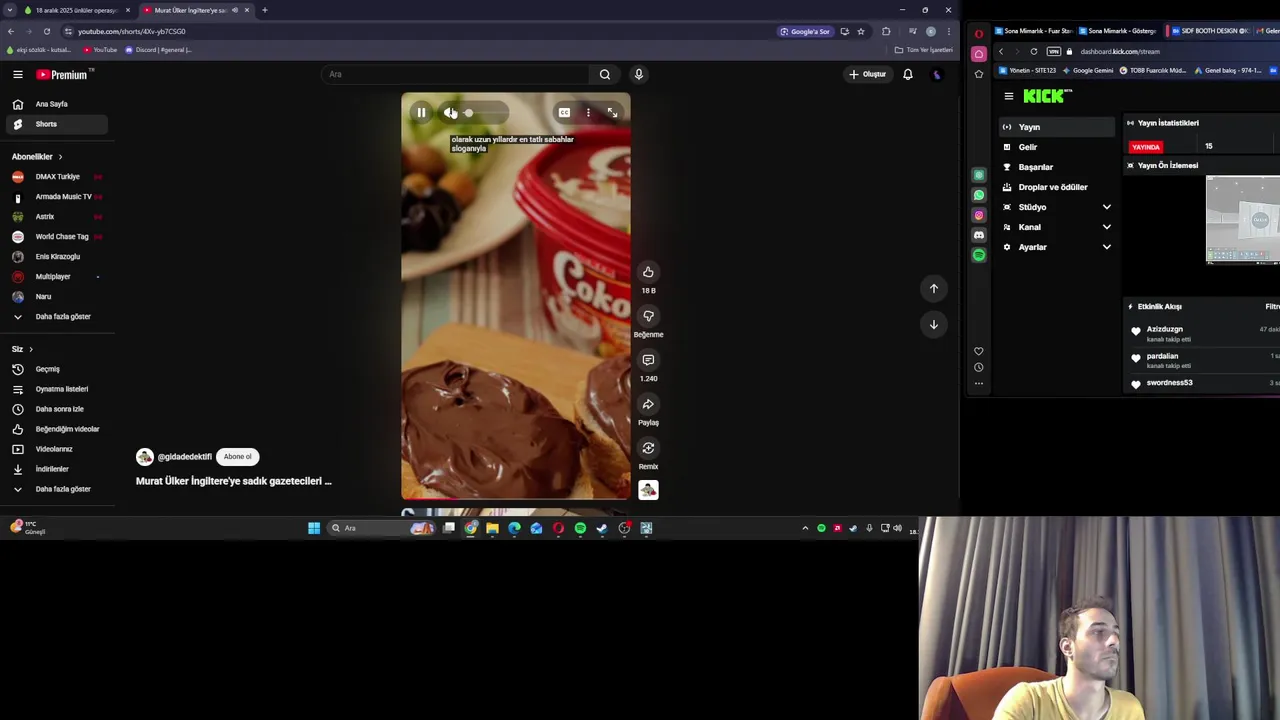Viewport: 1280px width, 720px height.
Task: Like the Short with thumbs-up icon
Action: point(648,272)
